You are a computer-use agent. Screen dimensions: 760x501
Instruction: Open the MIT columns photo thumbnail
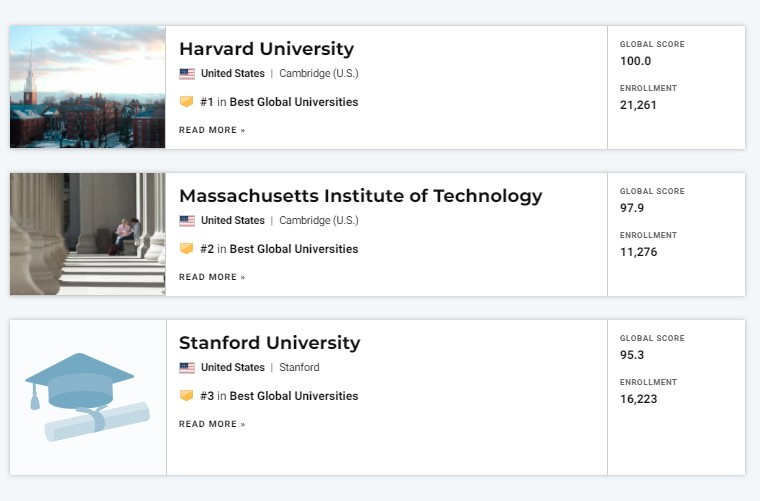click(87, 234)
